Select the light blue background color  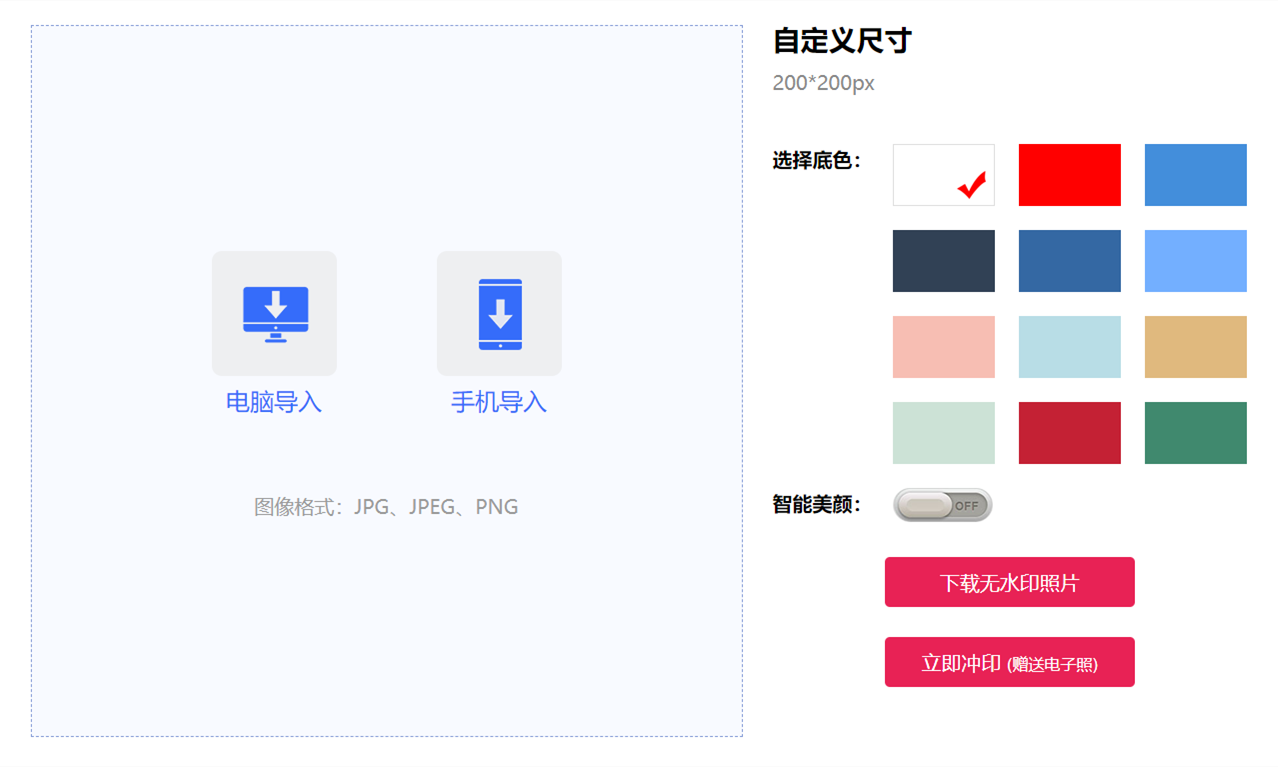click(x=1195, y=260)
